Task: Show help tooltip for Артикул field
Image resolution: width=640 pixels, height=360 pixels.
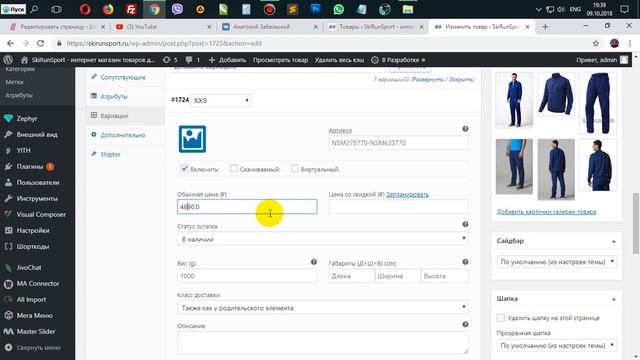Action: coord(465,129)
